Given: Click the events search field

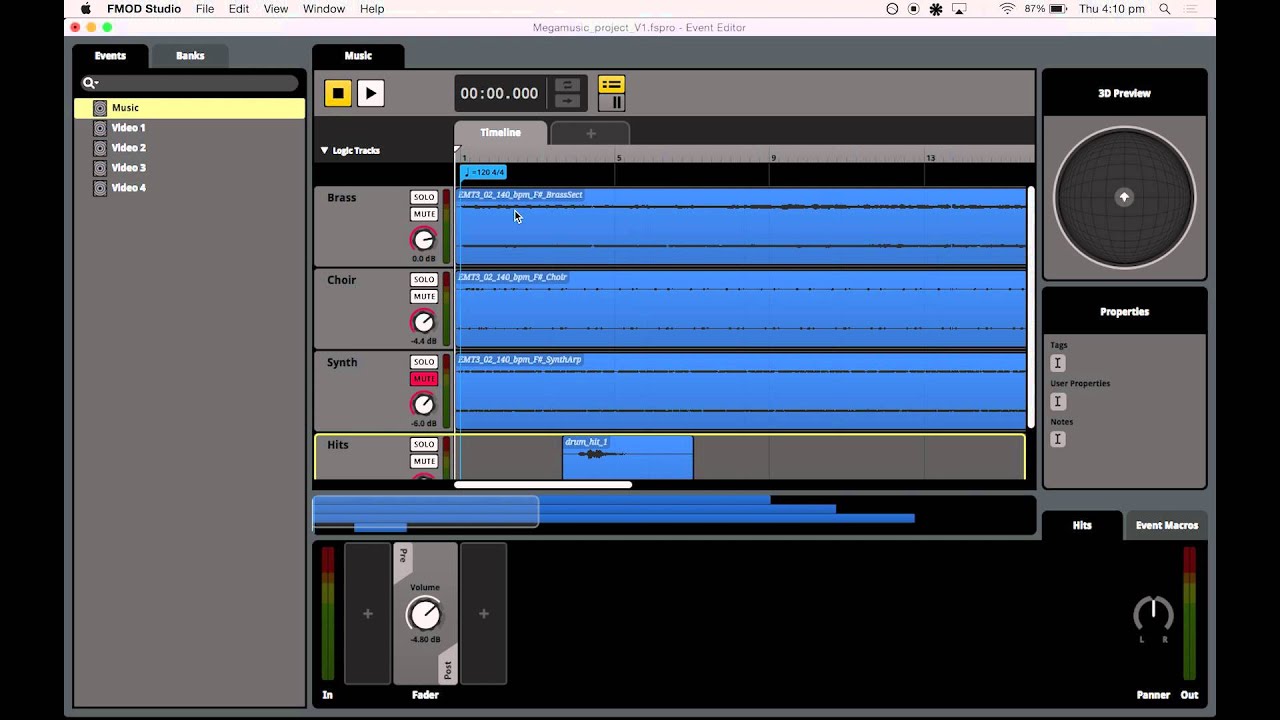Looking at the screenshot, I should [190, 83].
